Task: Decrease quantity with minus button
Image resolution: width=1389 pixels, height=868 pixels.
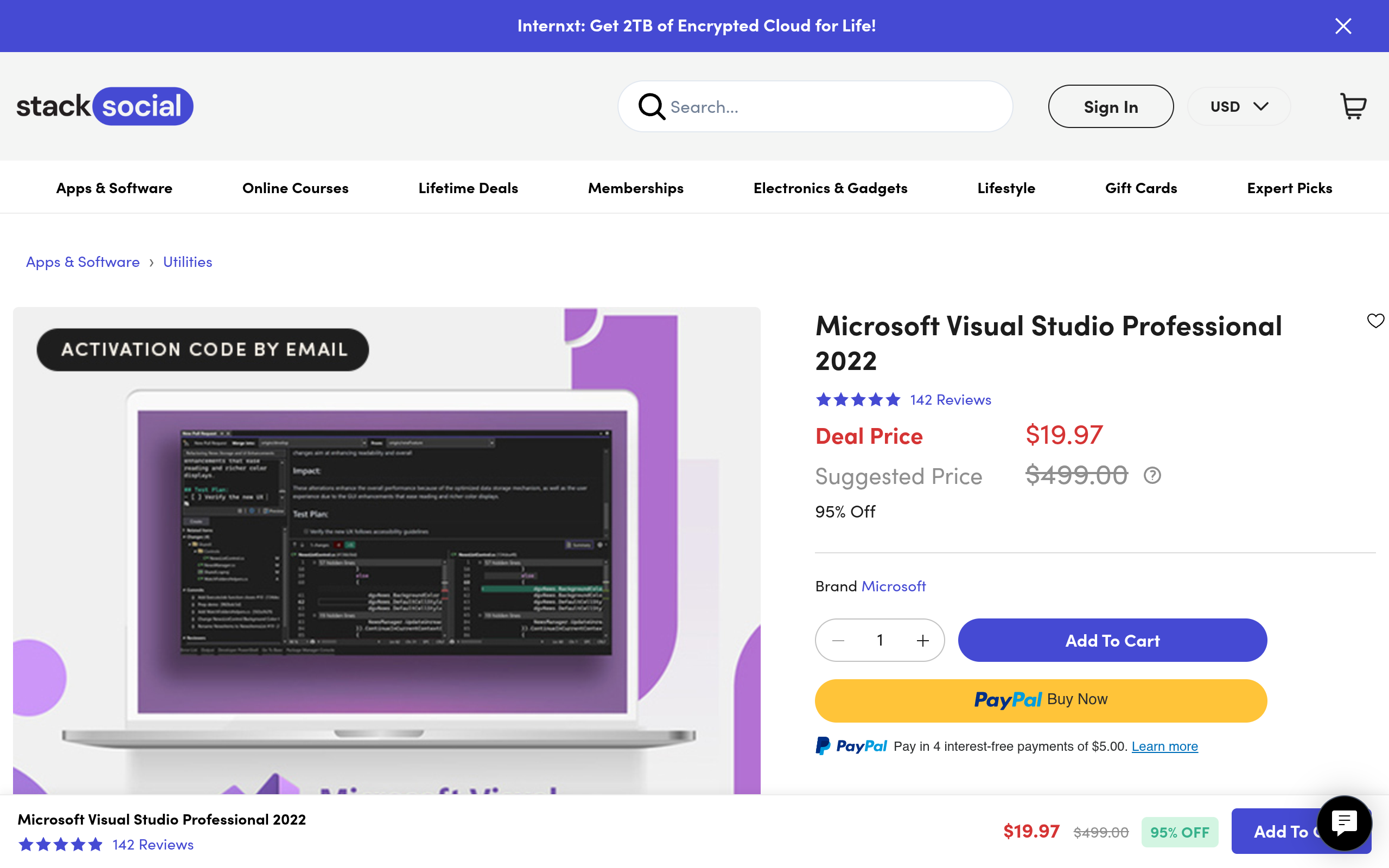Action: pos(838,640)
